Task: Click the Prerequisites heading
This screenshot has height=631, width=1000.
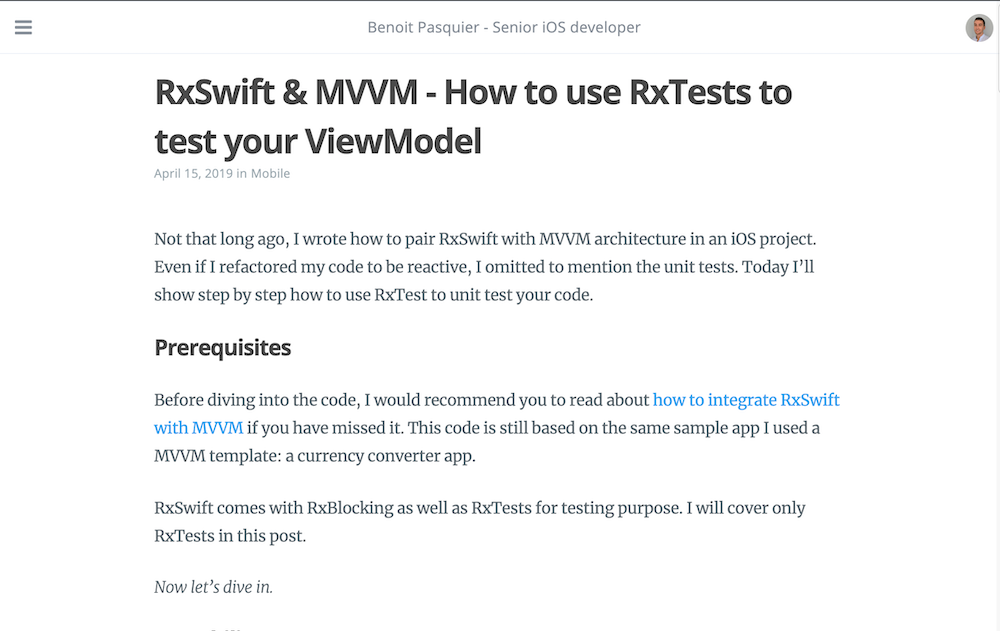Action: tap(222, 348)
